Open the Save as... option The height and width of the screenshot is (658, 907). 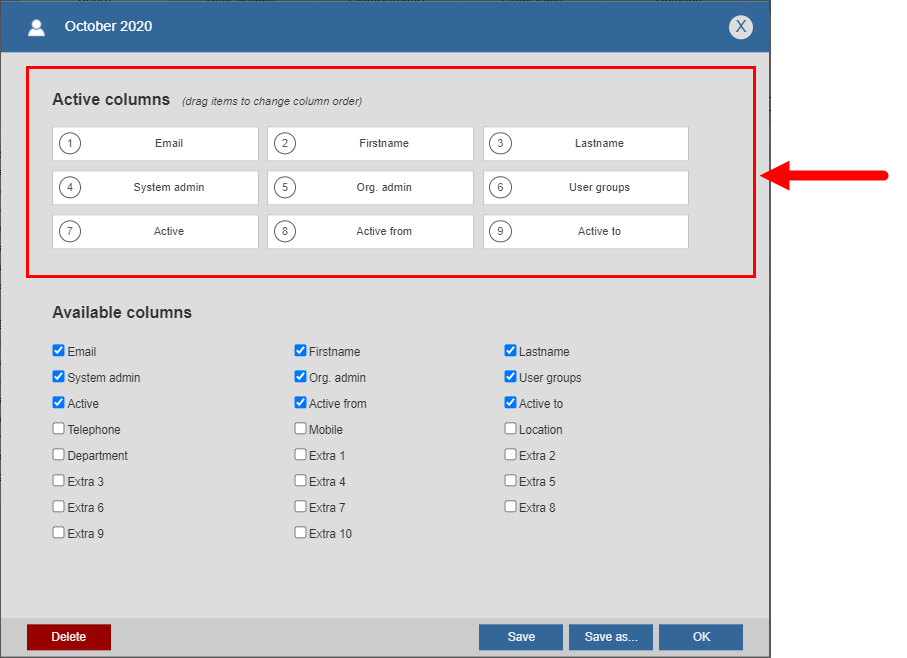tap(611, 637)
